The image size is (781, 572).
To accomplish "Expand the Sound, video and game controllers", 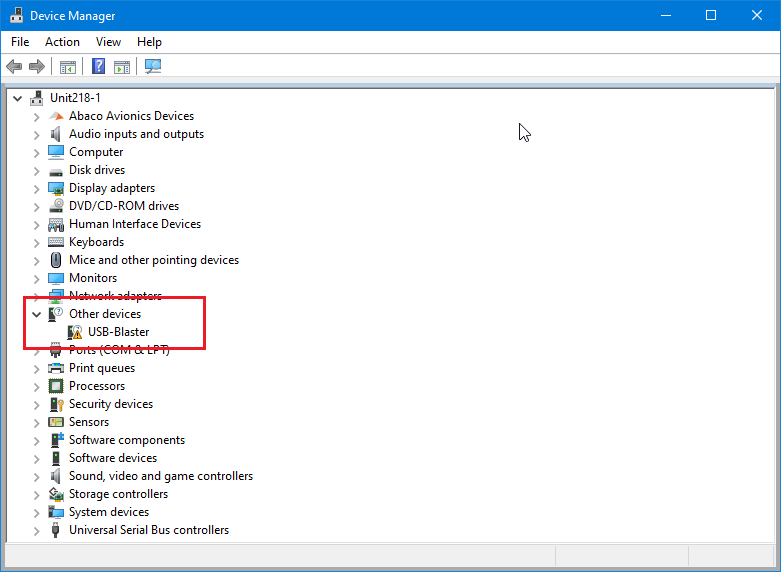I will [37, 476].
